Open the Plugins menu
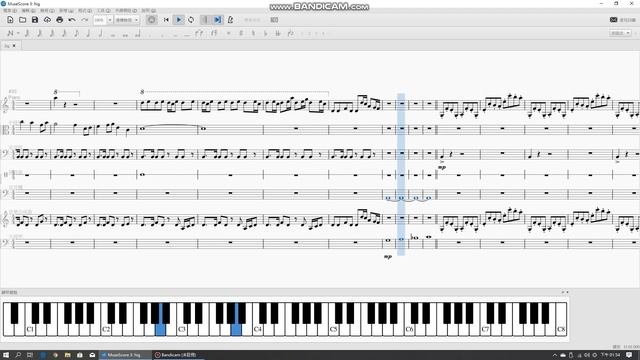The image size is (640, 360). click(126, 11)
